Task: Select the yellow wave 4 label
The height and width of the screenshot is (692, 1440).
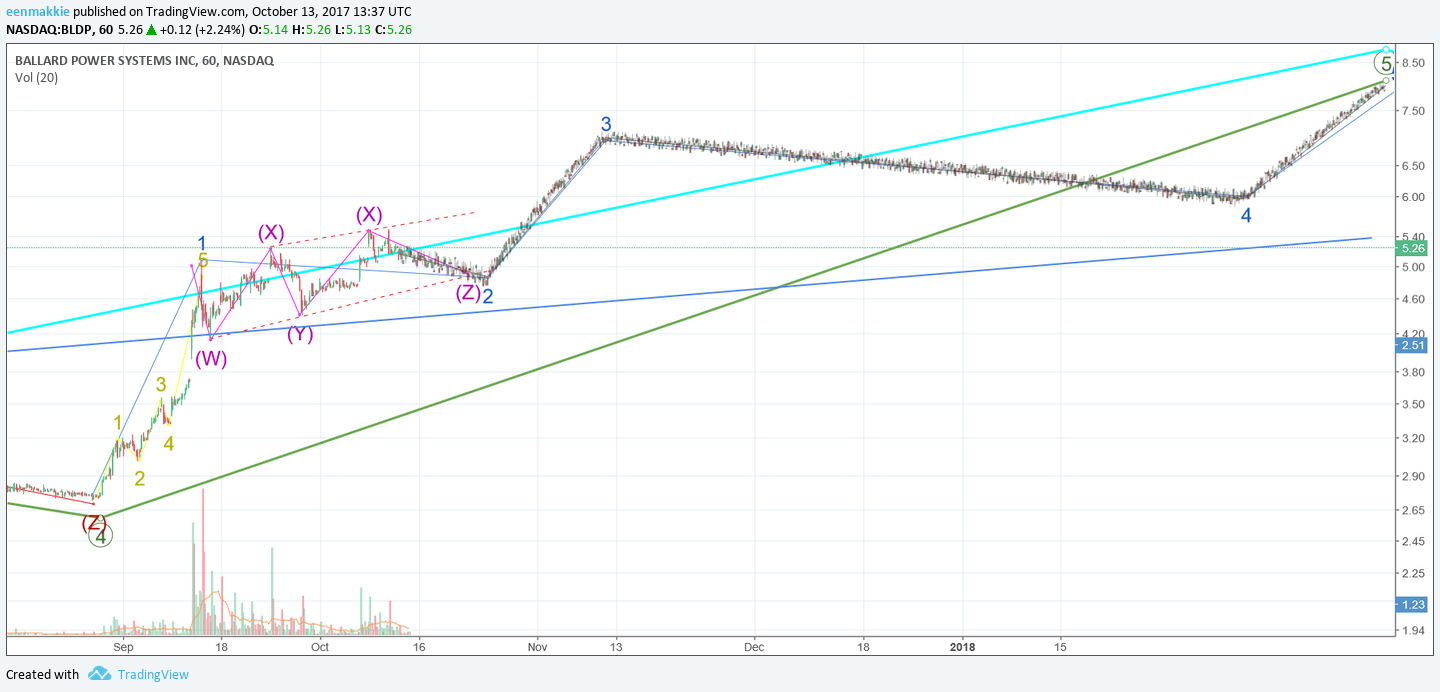Action: (x=169, y=443)
